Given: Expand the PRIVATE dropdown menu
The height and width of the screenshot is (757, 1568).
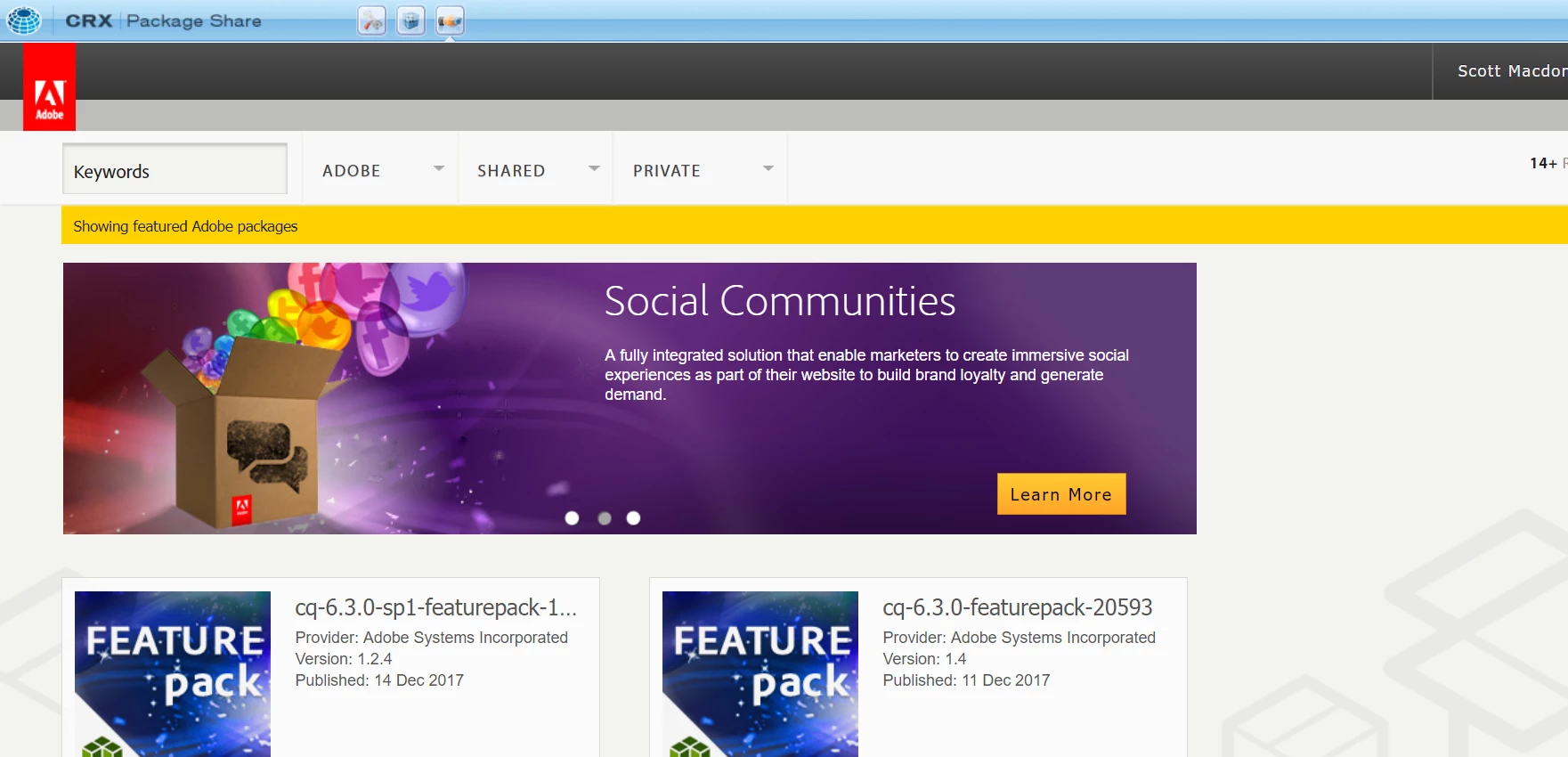Looking at the screenshot, I should [x=701, y=169].
